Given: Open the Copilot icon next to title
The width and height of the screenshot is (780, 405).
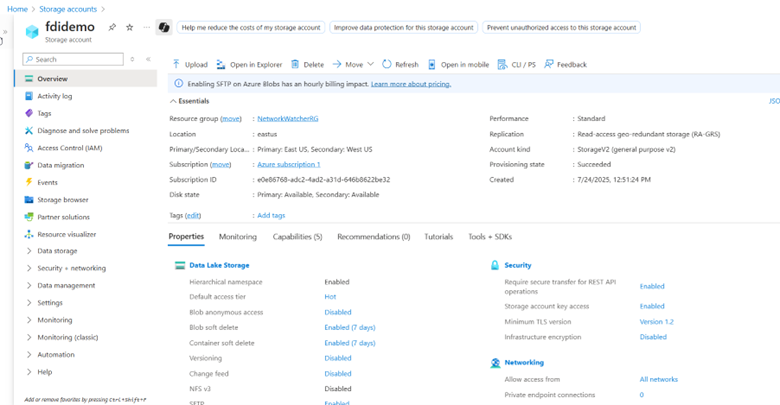Looking at the screenshot, I should (164, 27).
